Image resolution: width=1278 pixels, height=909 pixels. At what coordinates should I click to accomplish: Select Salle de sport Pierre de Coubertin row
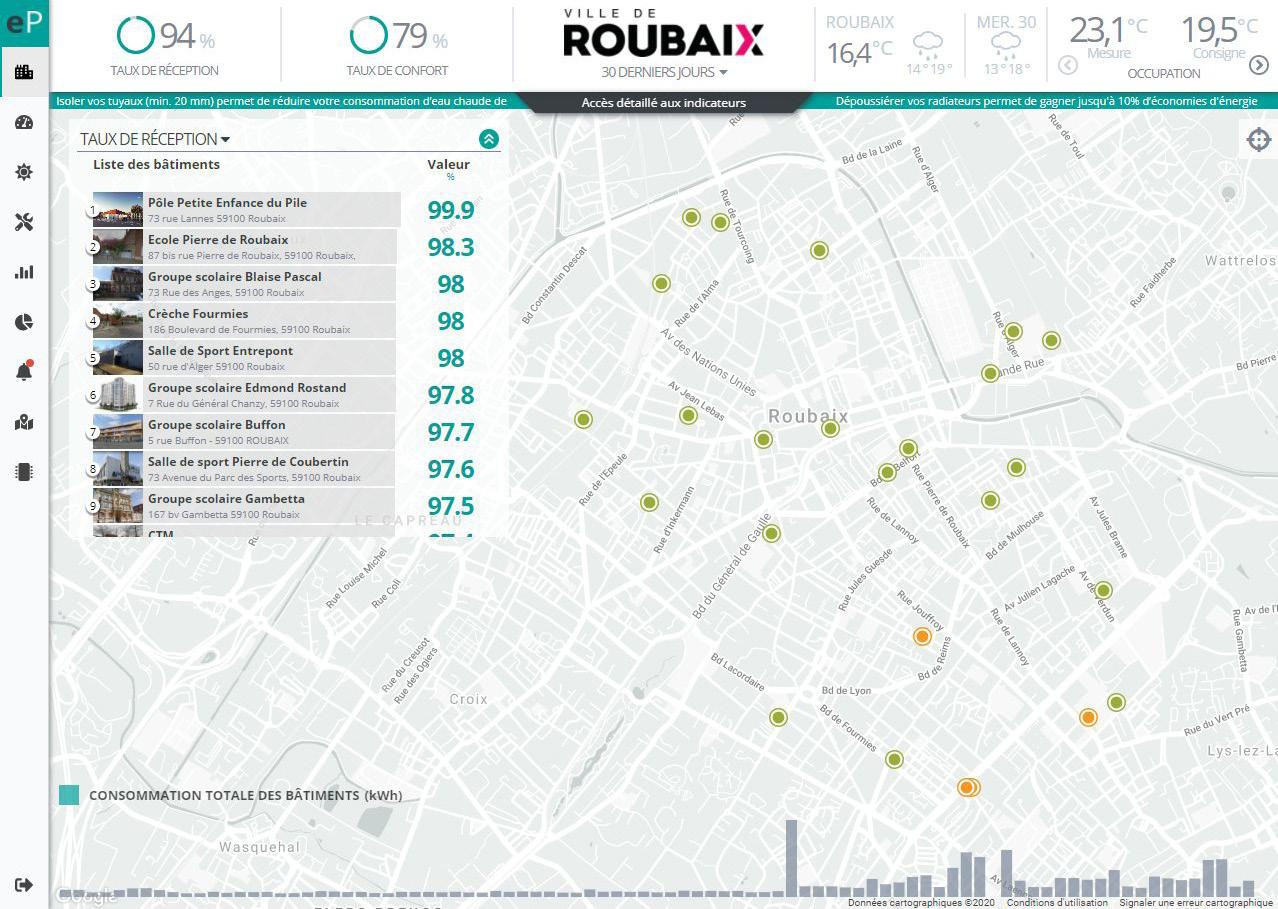click(244, 469)
